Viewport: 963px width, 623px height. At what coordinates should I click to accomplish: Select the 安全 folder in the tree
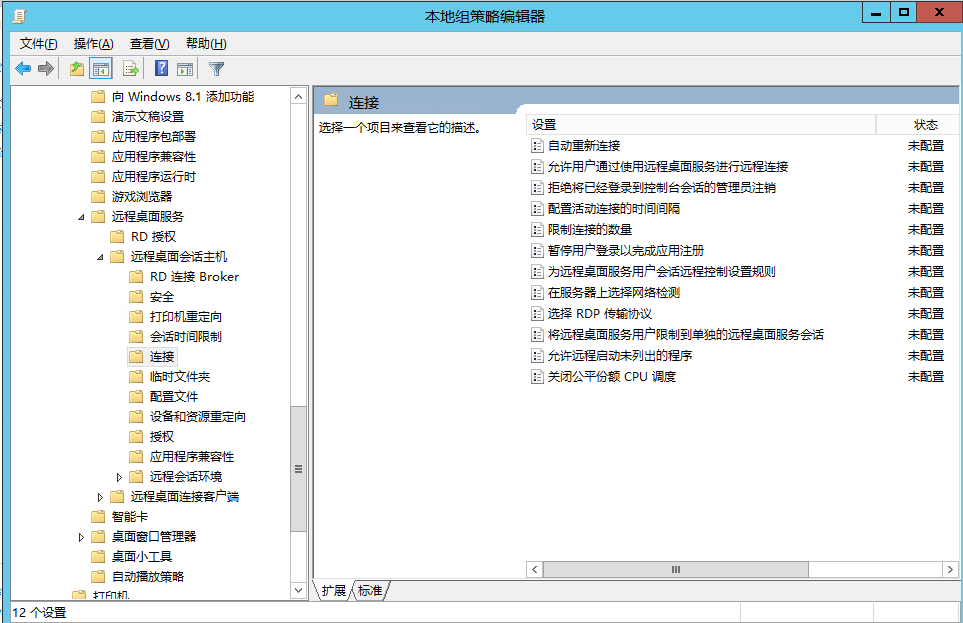point(162,297)
